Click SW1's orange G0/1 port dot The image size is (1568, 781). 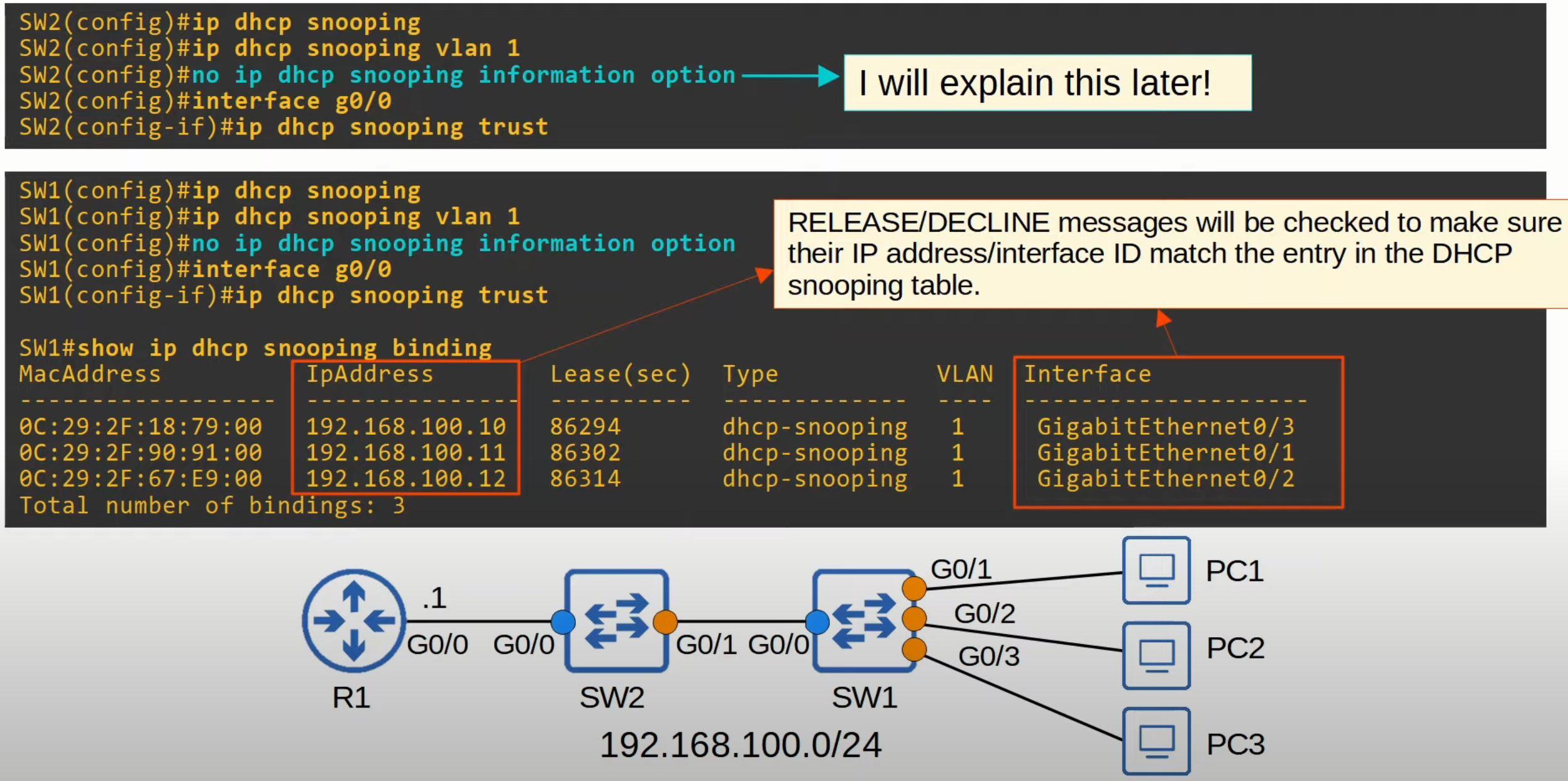tap(914, 589)
